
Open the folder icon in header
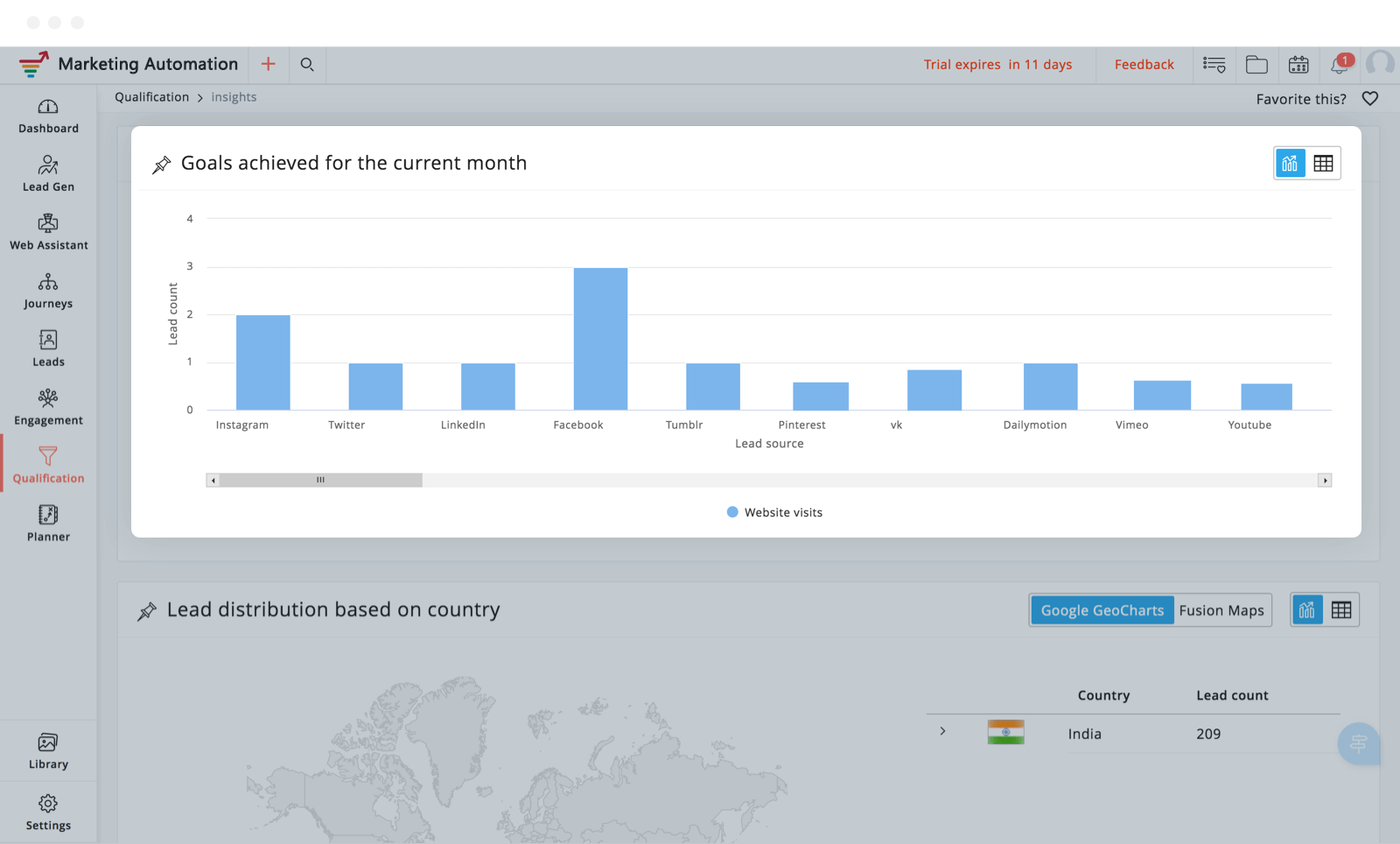pos(1256,65)
